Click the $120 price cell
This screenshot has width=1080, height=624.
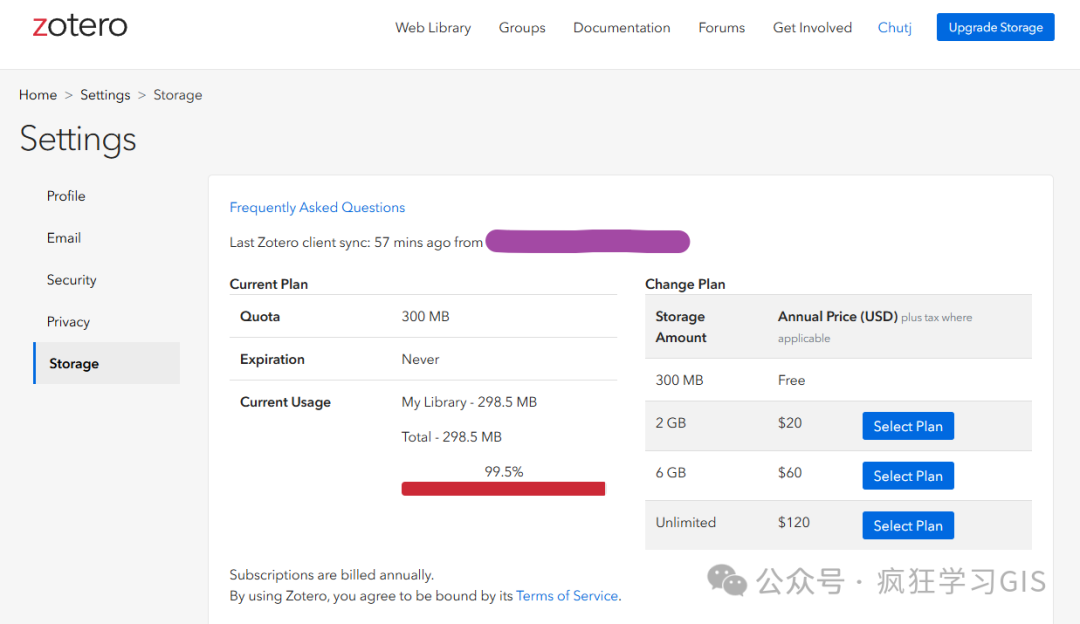(793, 522)
